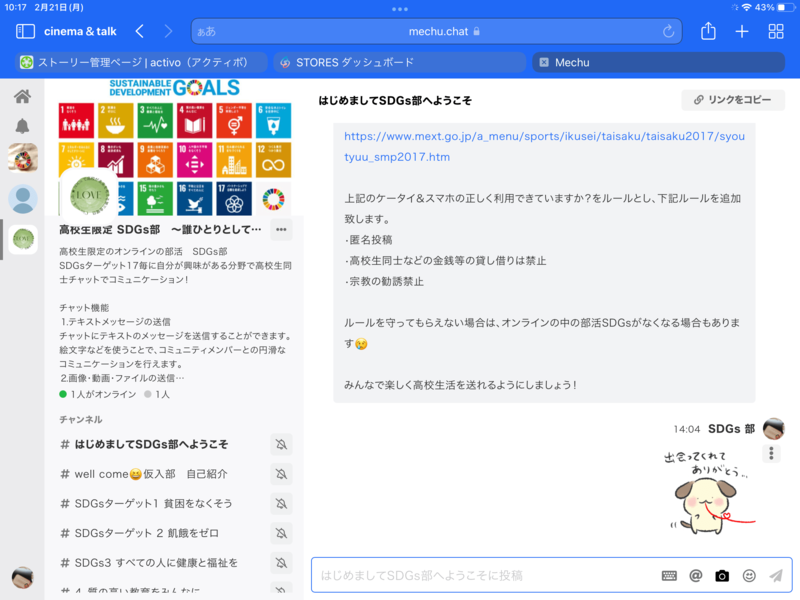The height and width of the screenshot is (600, 800).
Task: Insert a mention with the @ icon
Action: click(x=696, y=576)
